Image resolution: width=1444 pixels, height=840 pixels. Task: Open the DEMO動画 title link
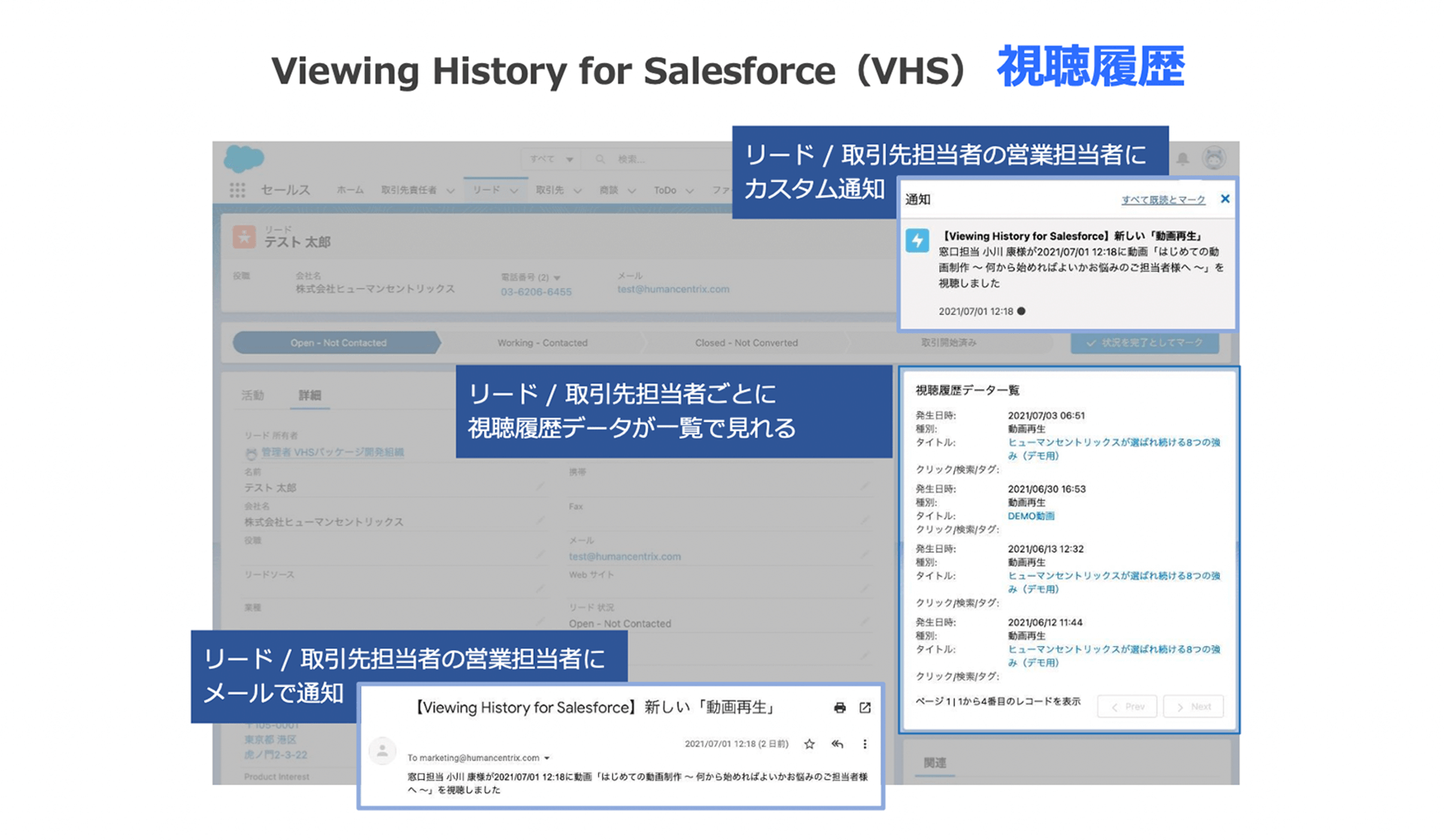click(1031, 516)
